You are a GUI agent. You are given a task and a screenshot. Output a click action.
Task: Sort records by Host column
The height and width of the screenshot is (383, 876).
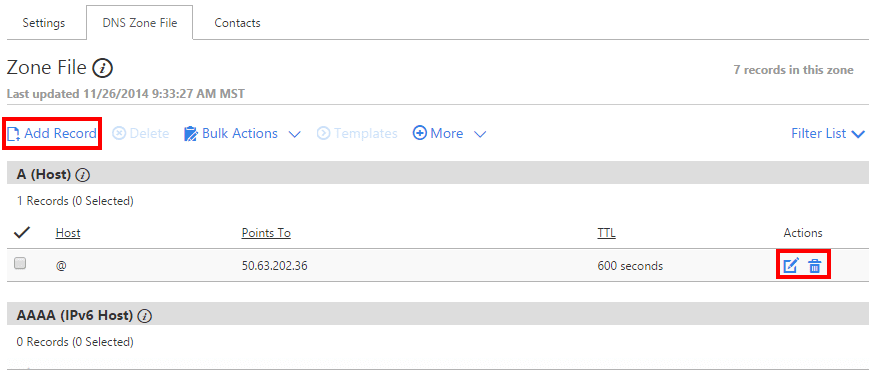(x=68, y=233)
